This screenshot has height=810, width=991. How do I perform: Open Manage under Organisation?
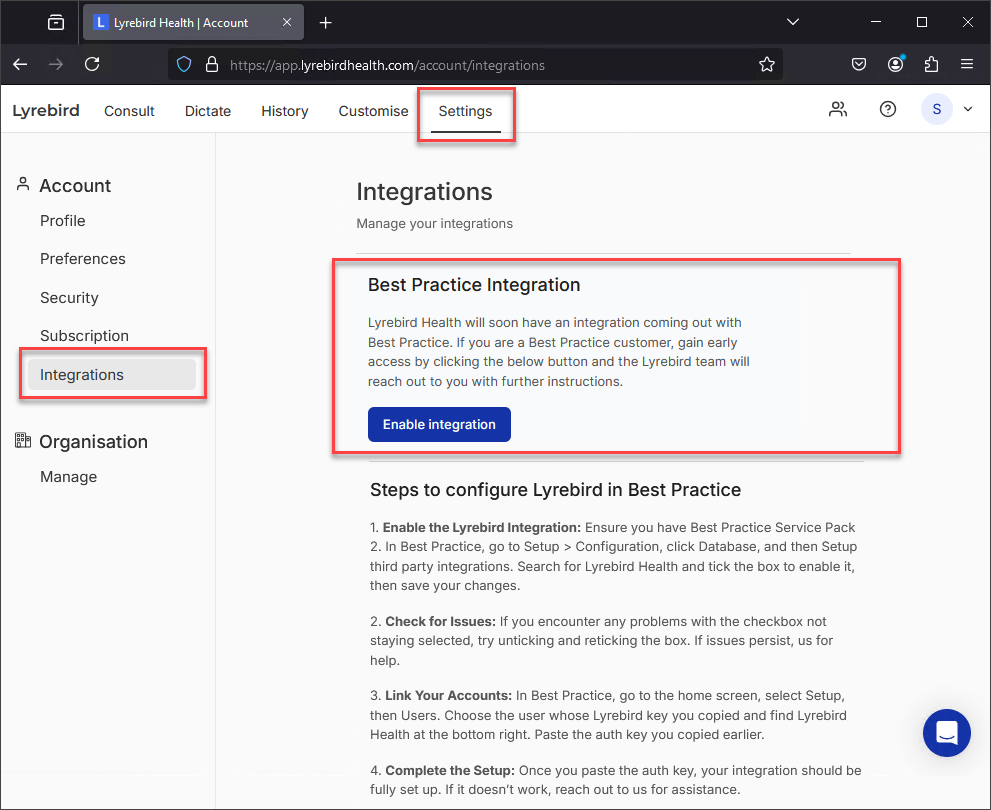[68, 477]
